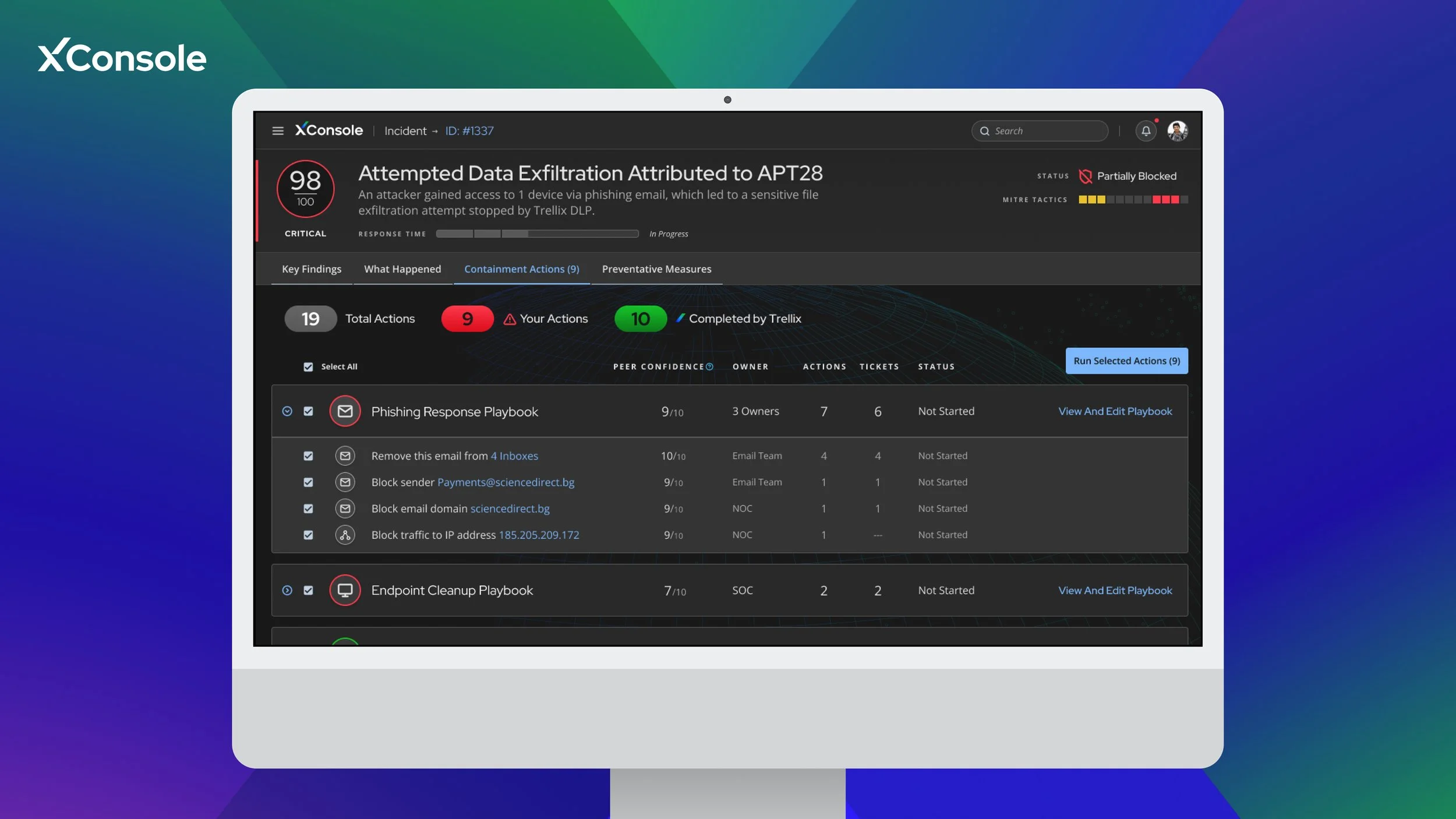Image resolution: width=1456 pixels, height=819 pixels.
Task: Collapse the Phishing Response Playbook row
Action: pyautogui.click(x=287, y=411)
